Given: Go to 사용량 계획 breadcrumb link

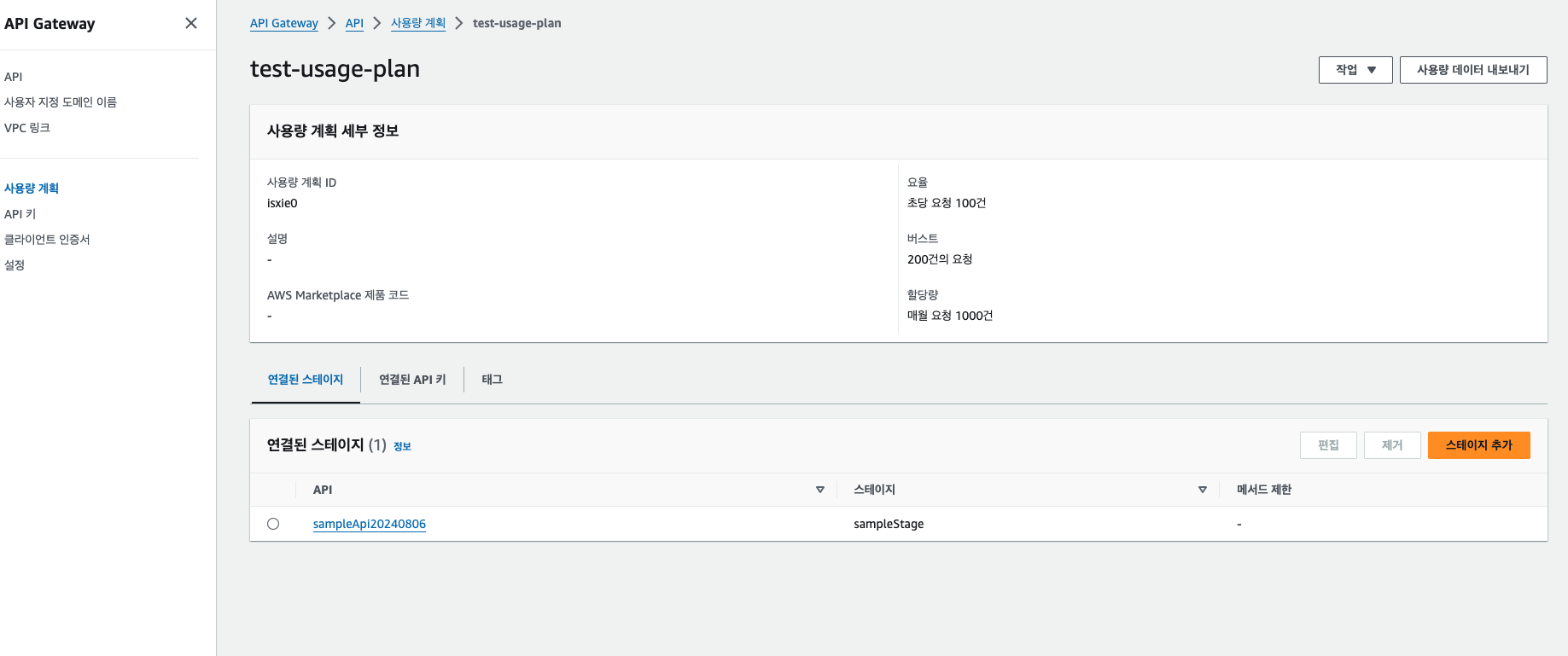Looking at the screenshot, I should pos(418,23).
